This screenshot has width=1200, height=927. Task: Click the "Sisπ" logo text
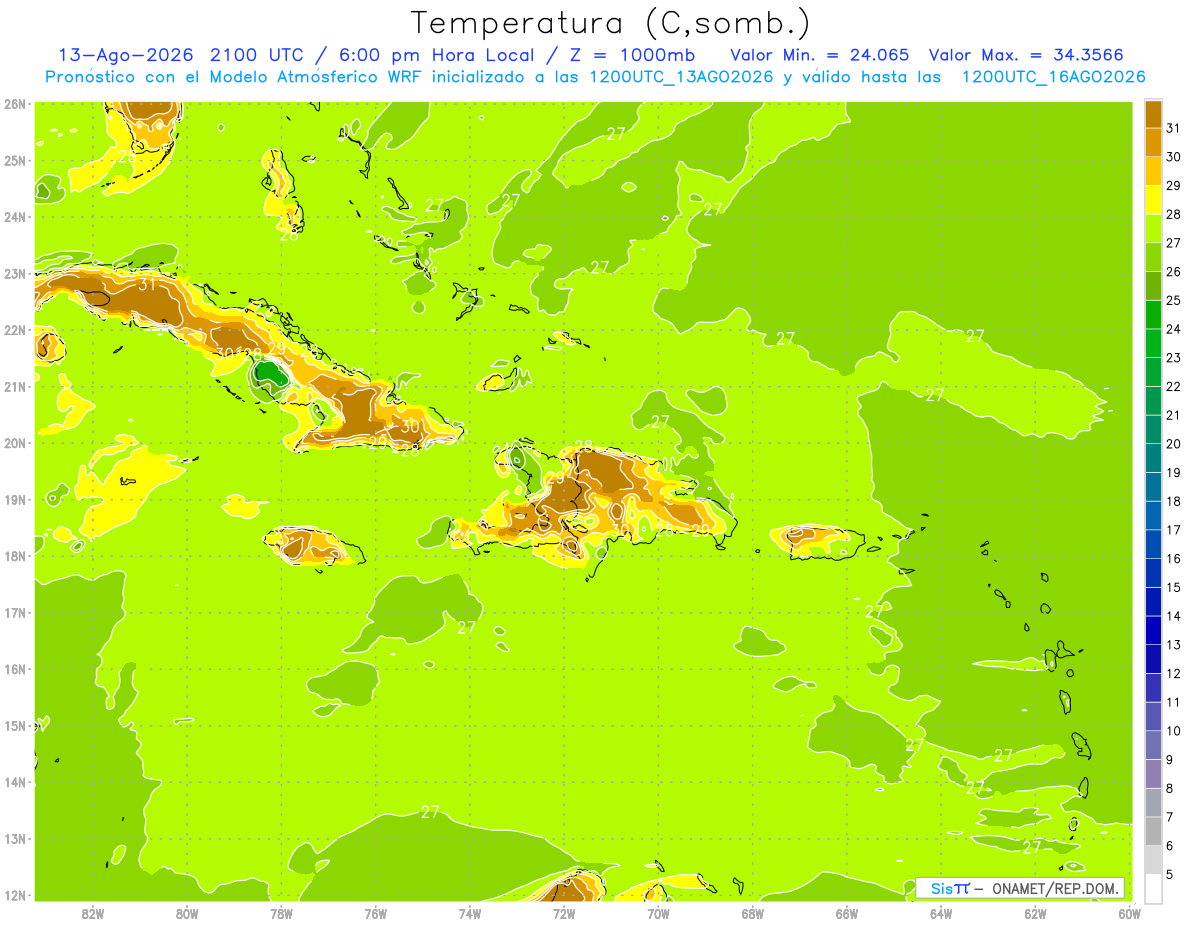point(949,888)
